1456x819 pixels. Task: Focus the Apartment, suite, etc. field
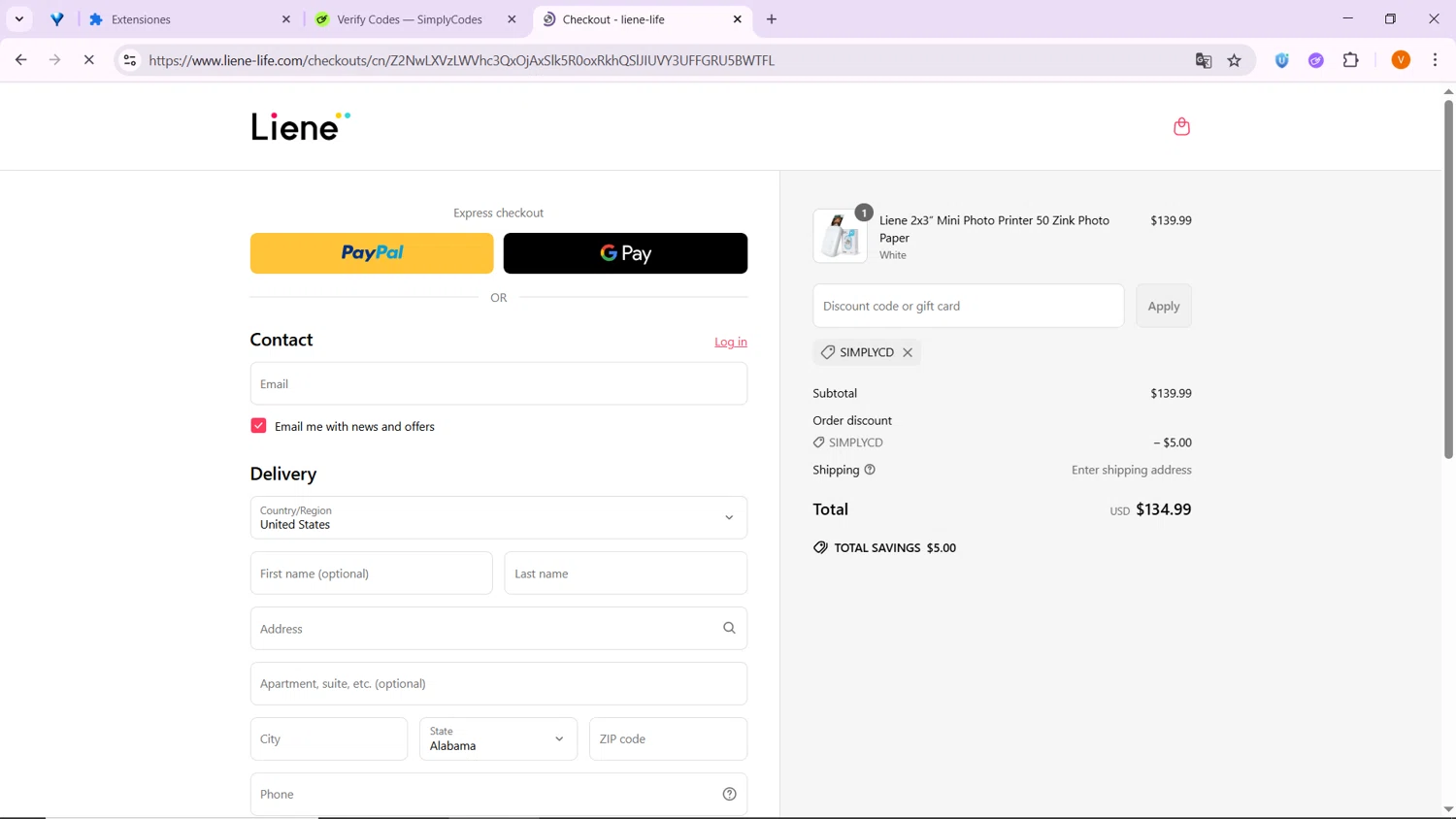tap(499, 683)
